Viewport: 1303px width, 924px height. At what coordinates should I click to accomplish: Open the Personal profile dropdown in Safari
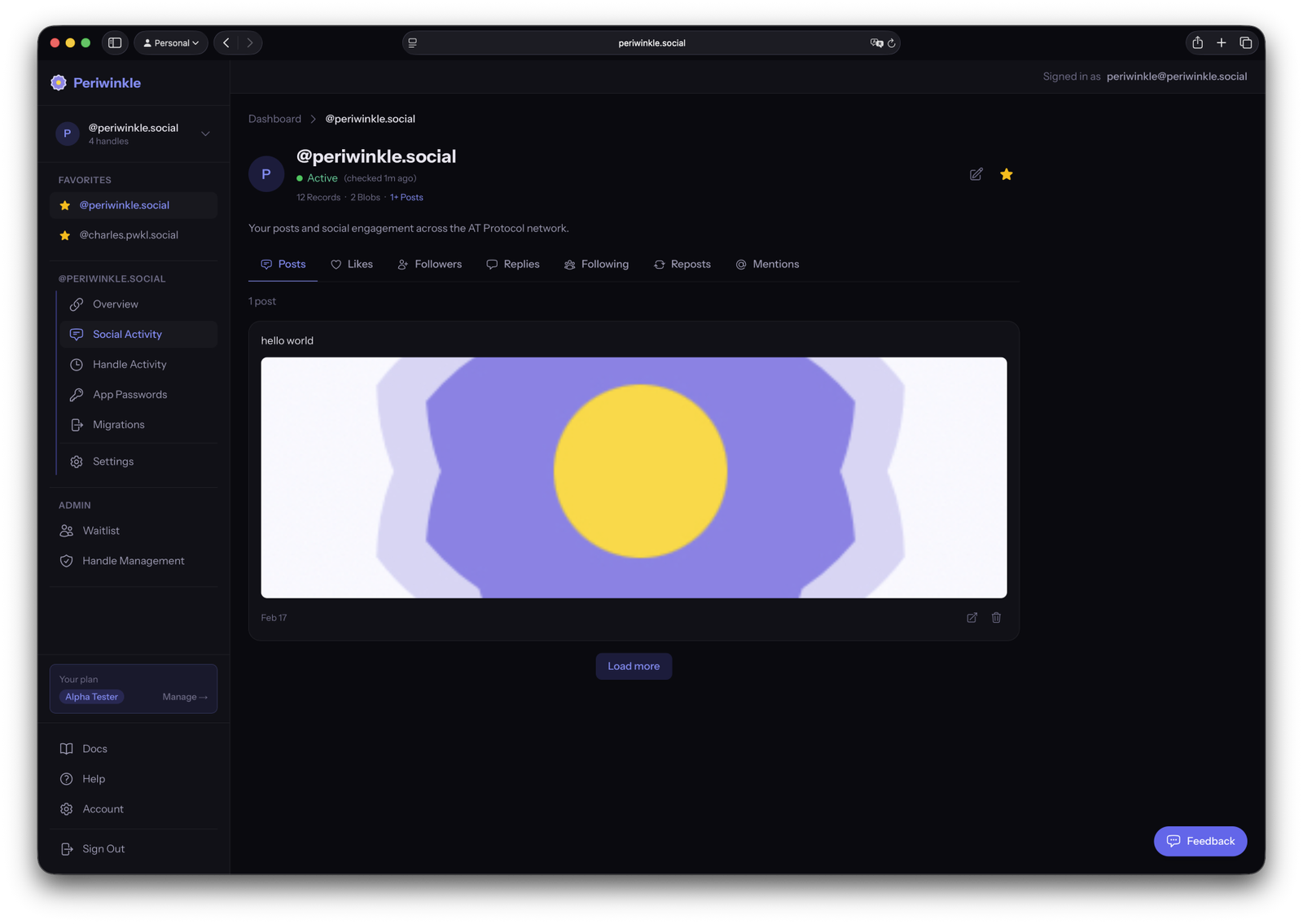point(170,42)
